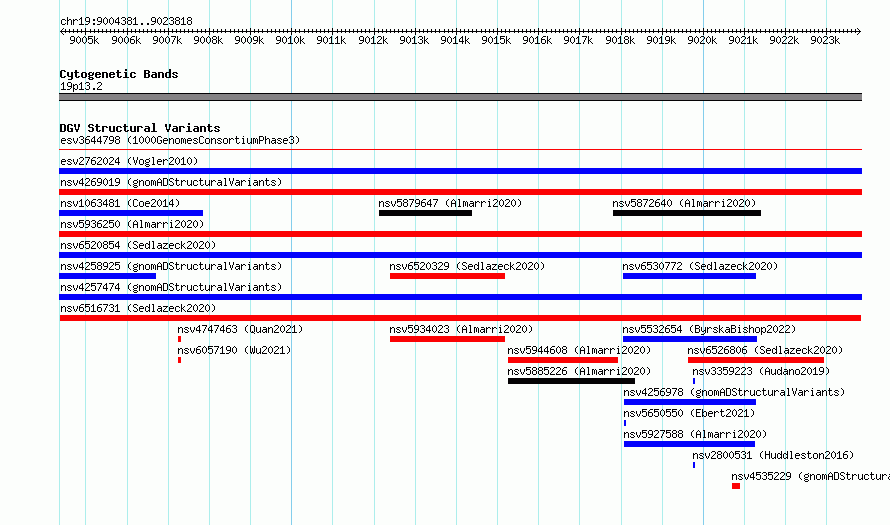Screen dimensions: 890x525
Task: Click the nsv6530772 (Sedlazeck2020) label text
Action: coord(700,266)
